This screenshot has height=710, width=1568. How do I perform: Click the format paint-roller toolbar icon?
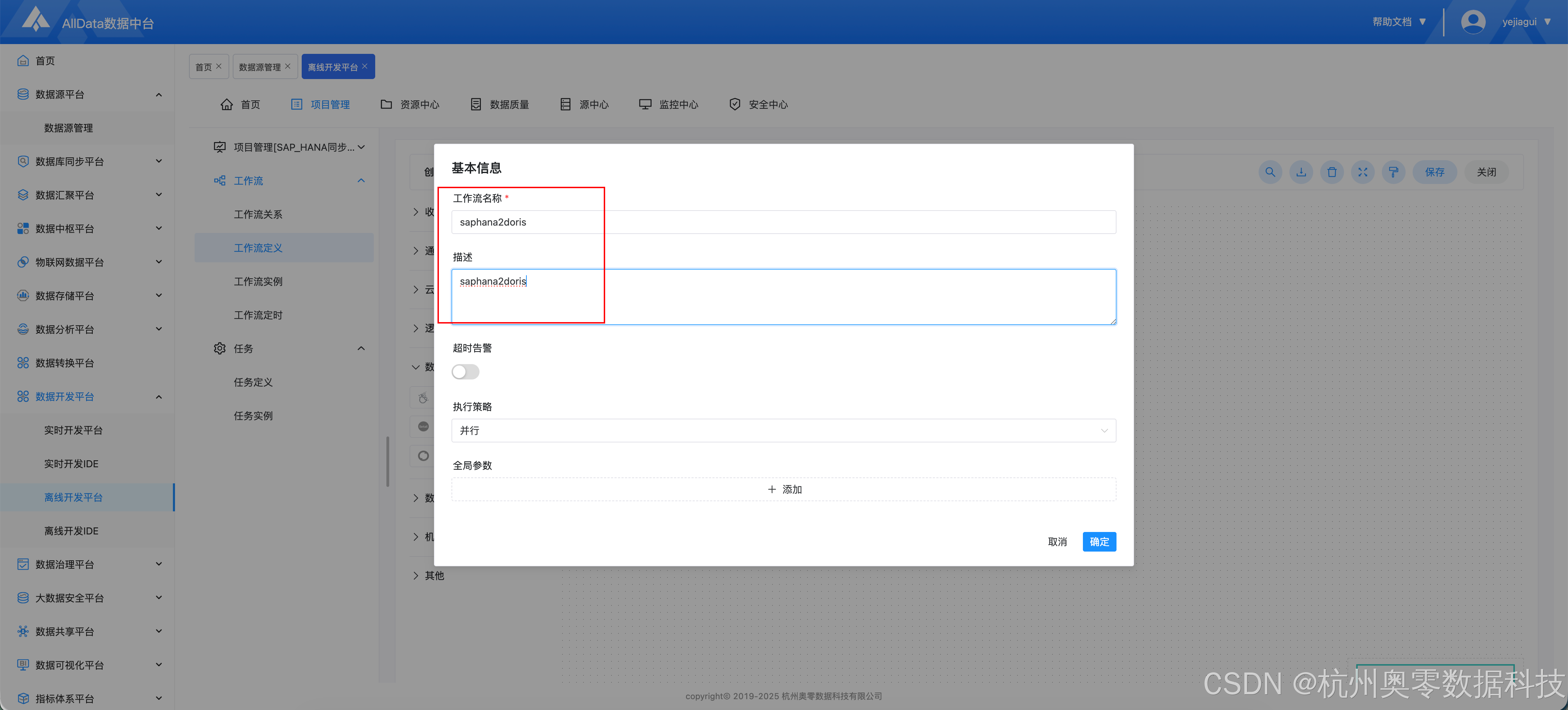coord(1393,172)
